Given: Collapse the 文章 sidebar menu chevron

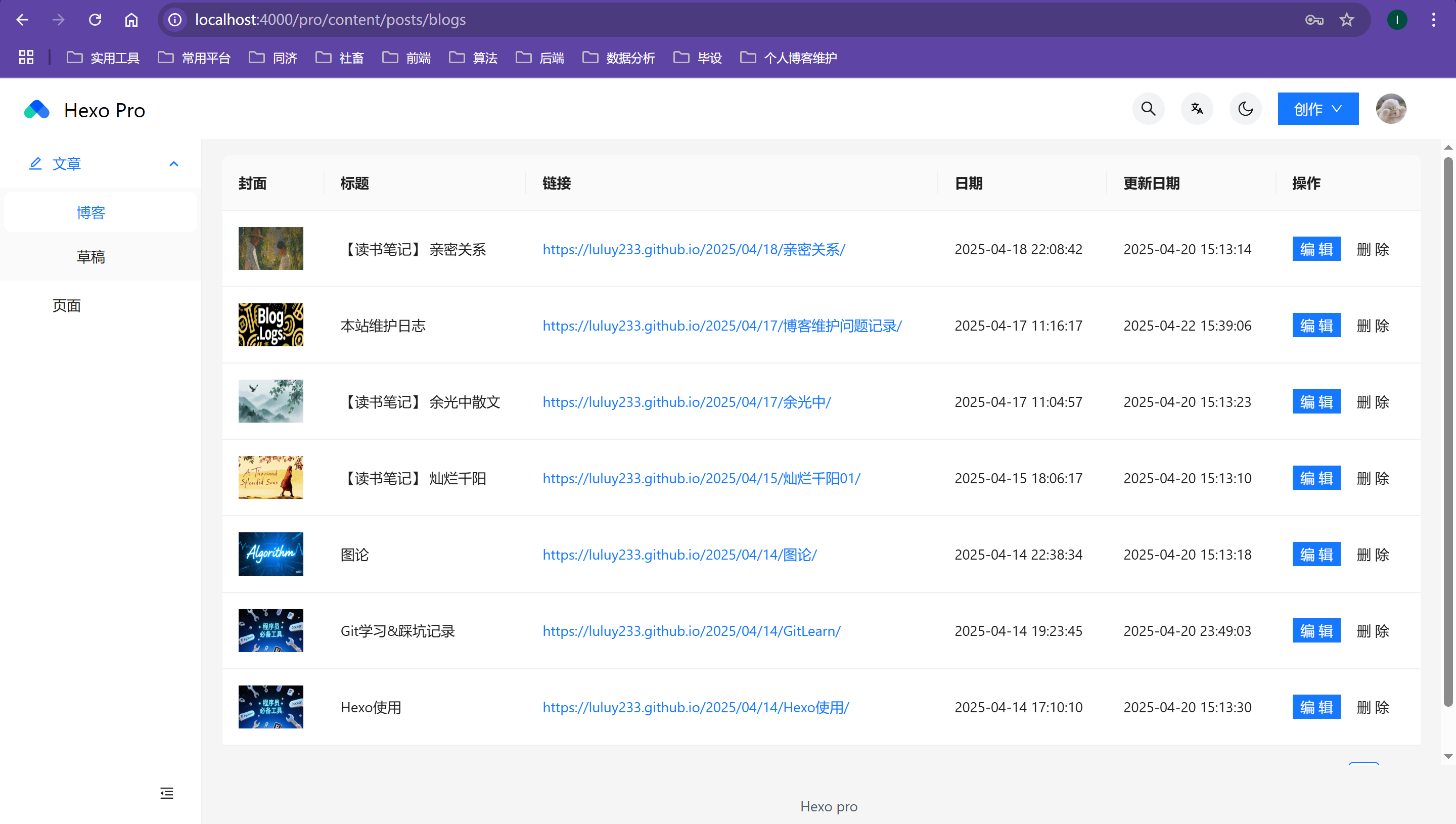Looking at the screenshot, I should pyautogui.click(x=174, y=164).
